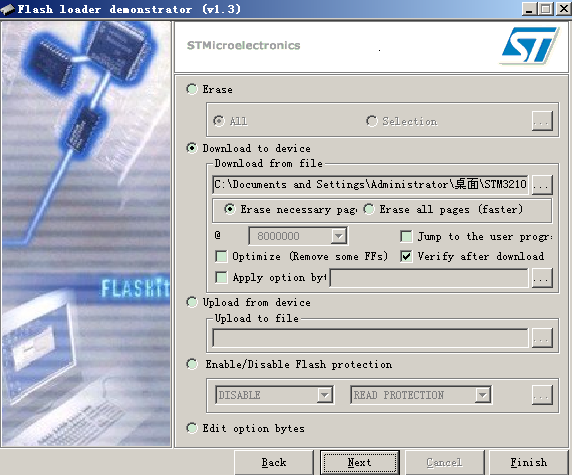Choose Erase all pages (faster)
The width and height of the screenshot is (572, 475).
369,209
